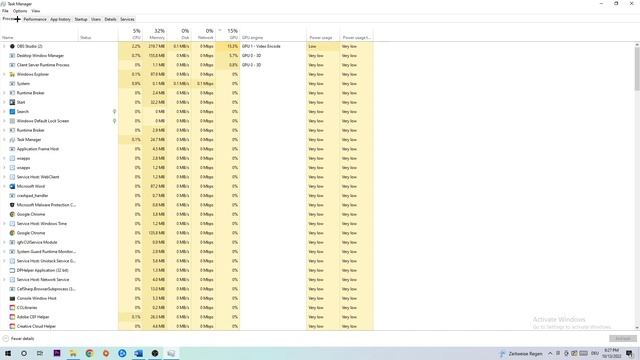640x360 pixels.
Task: Click the Microsoft Malware Protection shield icon
Action: (12, 205)
